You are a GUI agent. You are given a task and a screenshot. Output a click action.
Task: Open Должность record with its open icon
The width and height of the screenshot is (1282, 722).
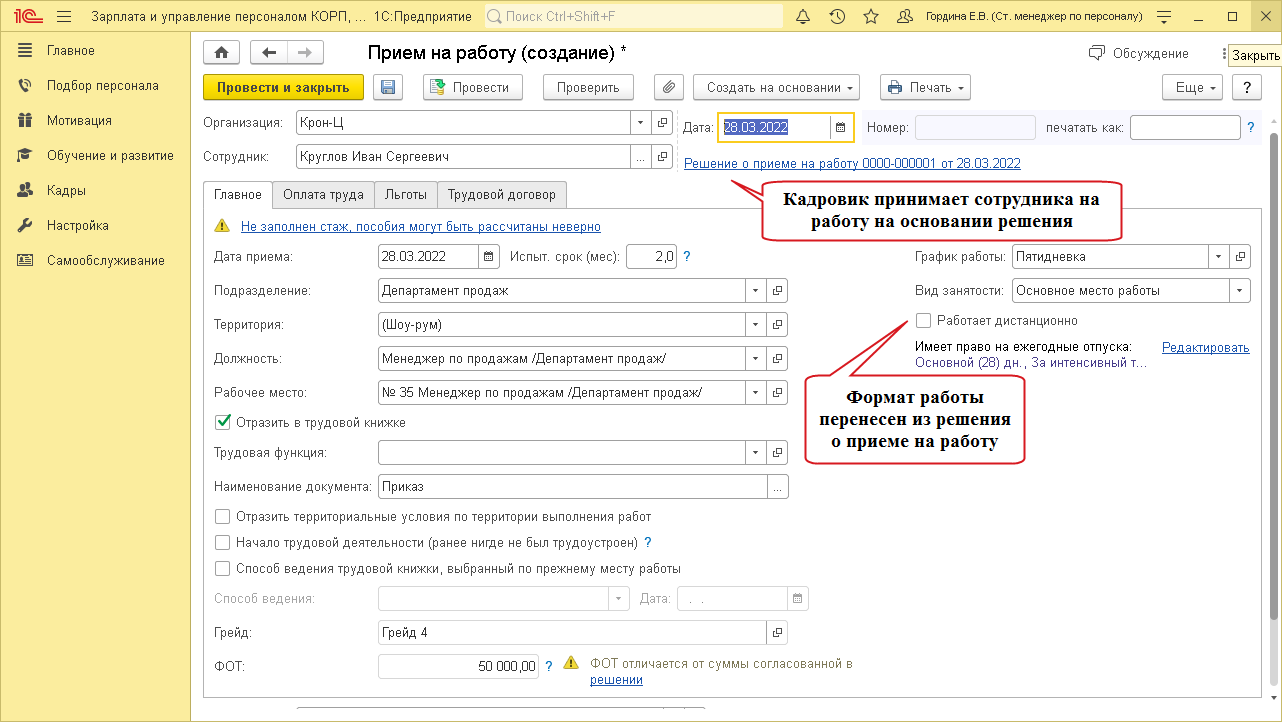(778, 359)
